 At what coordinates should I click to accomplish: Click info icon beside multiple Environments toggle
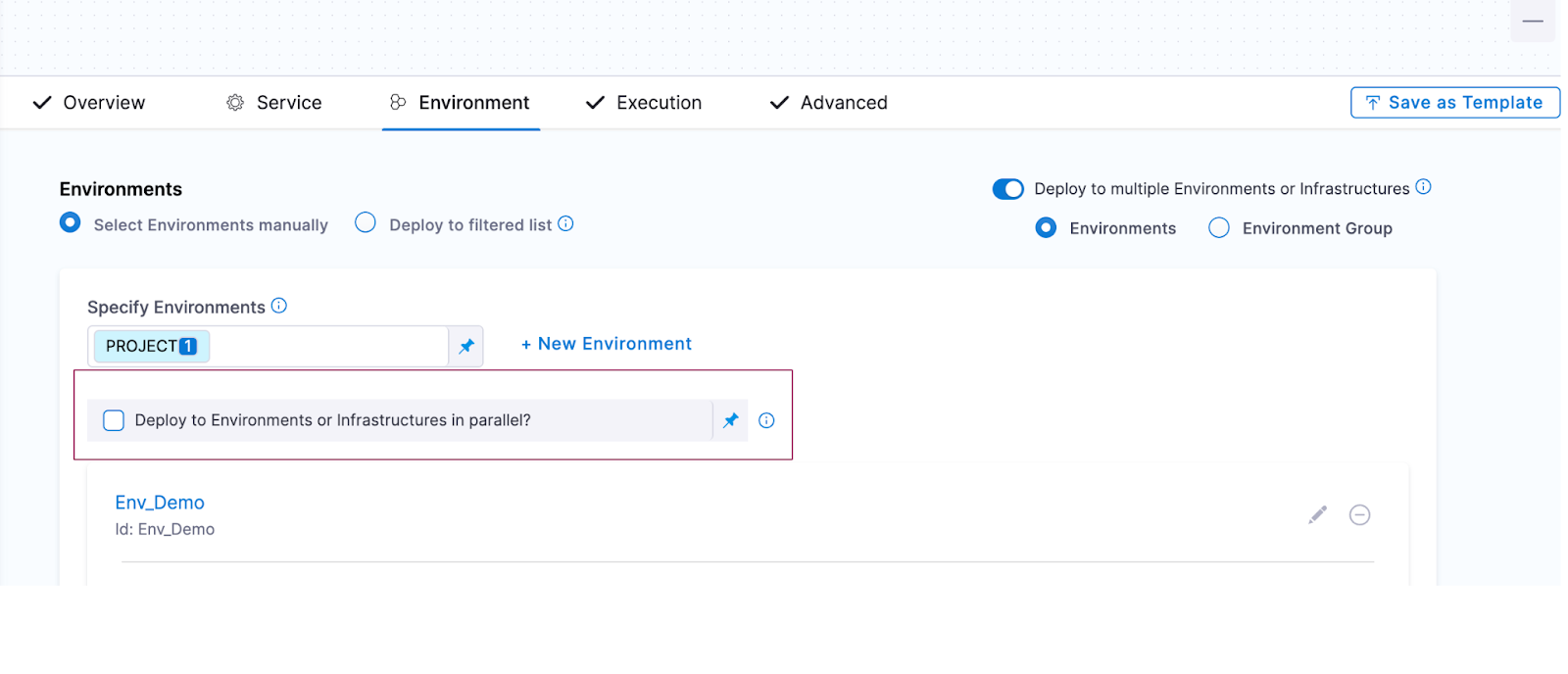[x=1423, y=187]
